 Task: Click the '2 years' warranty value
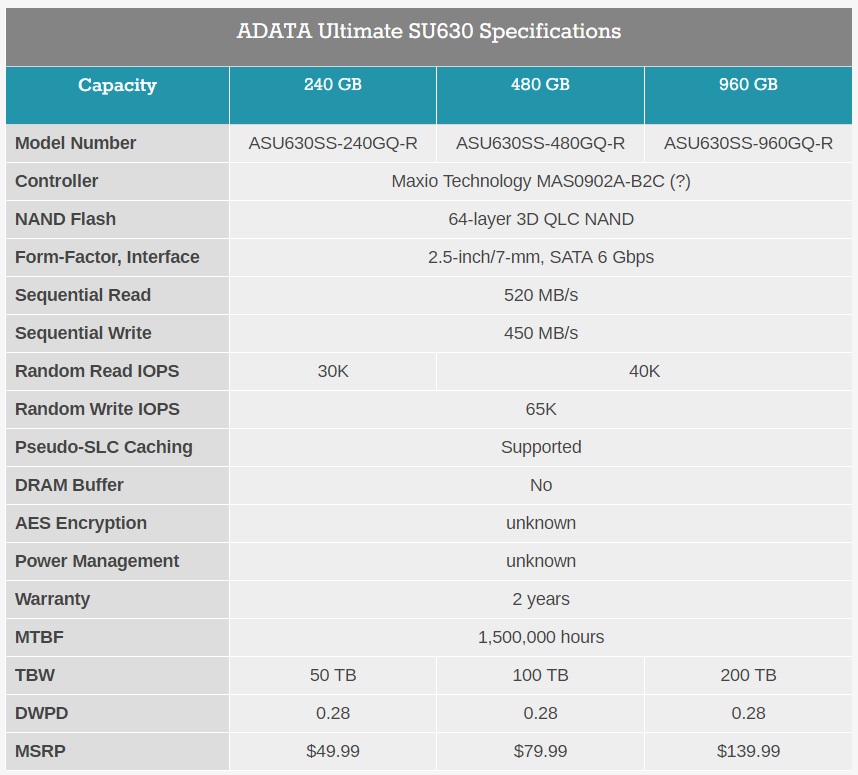tap(541, 599)
